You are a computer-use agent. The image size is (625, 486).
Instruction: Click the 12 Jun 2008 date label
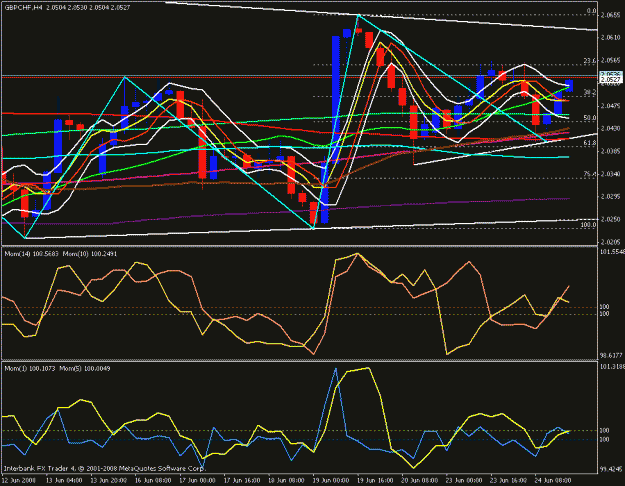coord(20,480)
